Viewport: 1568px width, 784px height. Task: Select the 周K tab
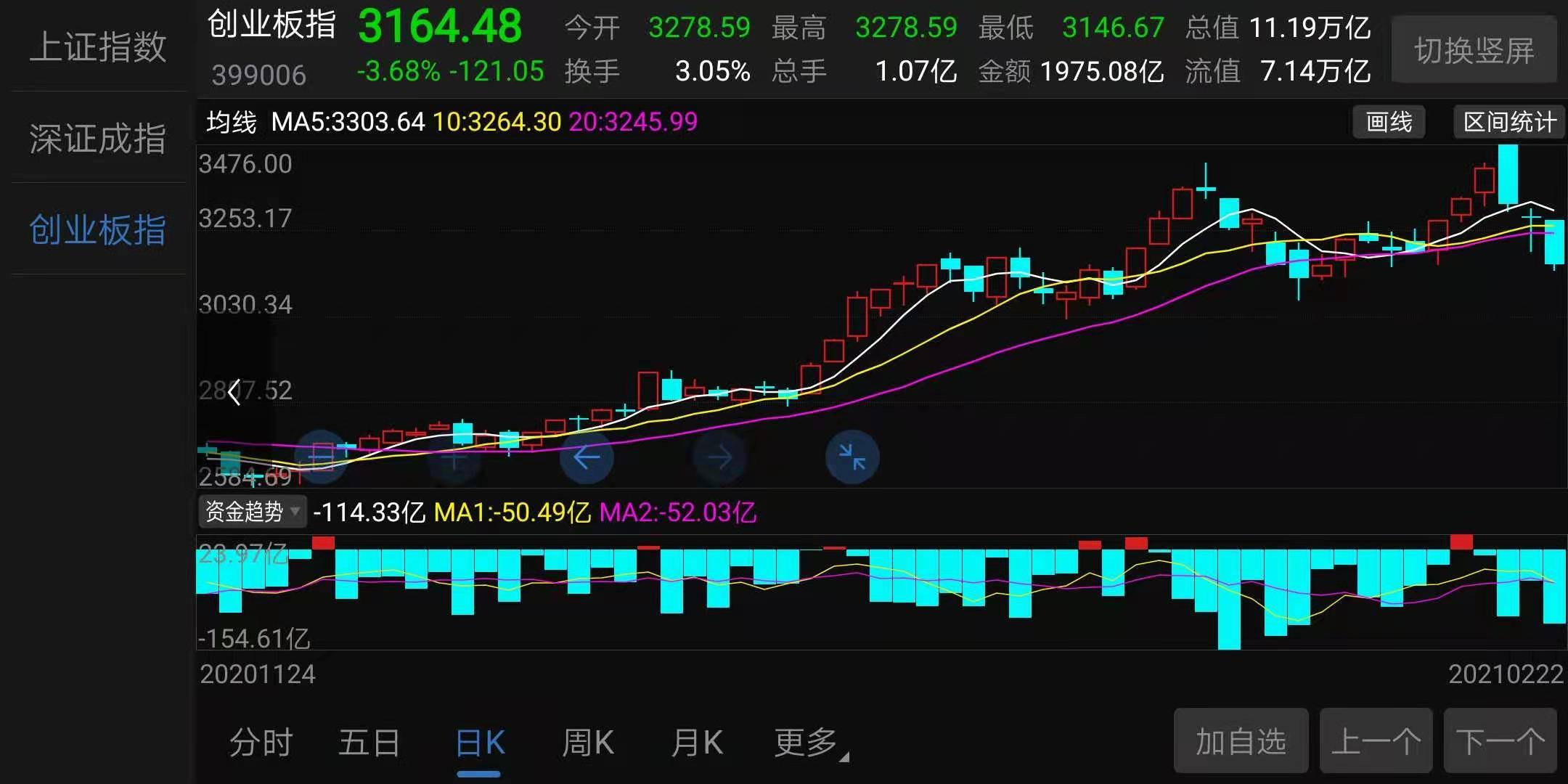(x=588, y=743)
